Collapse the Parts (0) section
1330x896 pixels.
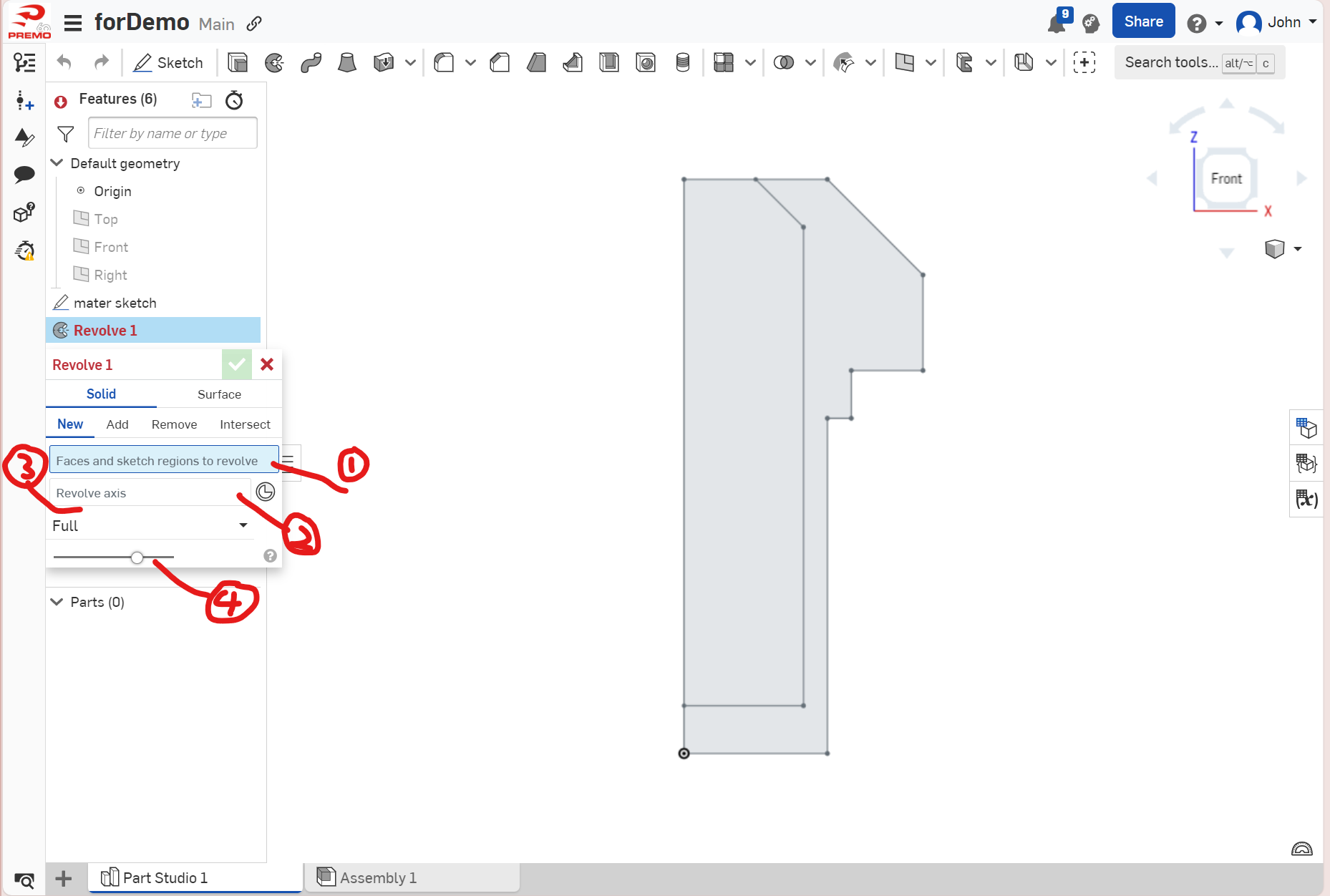pos(57,602)
